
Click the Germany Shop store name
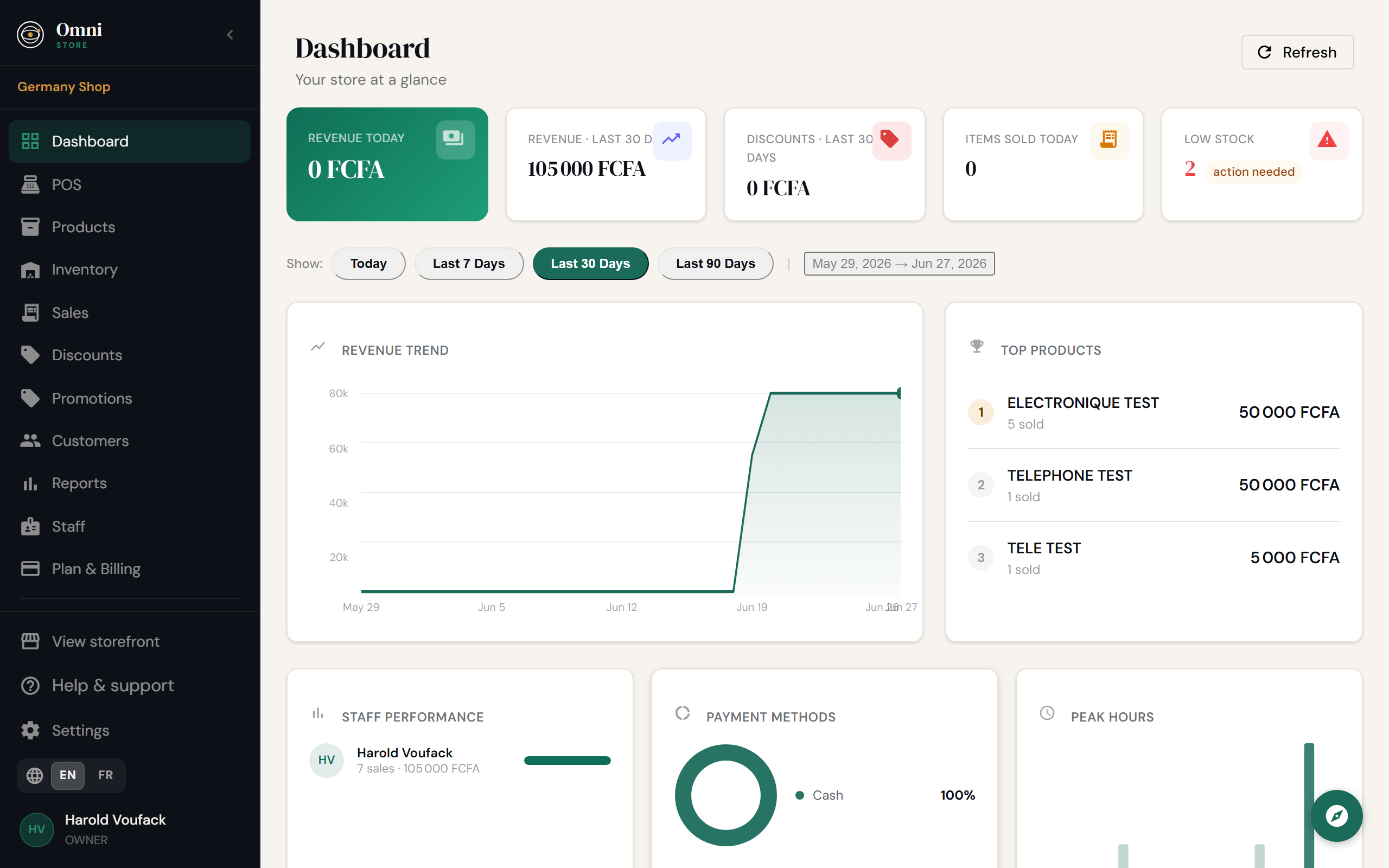pos(63,87)
